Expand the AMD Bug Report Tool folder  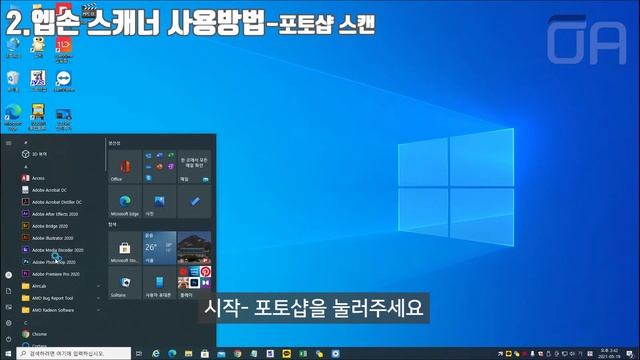[61, 298]
